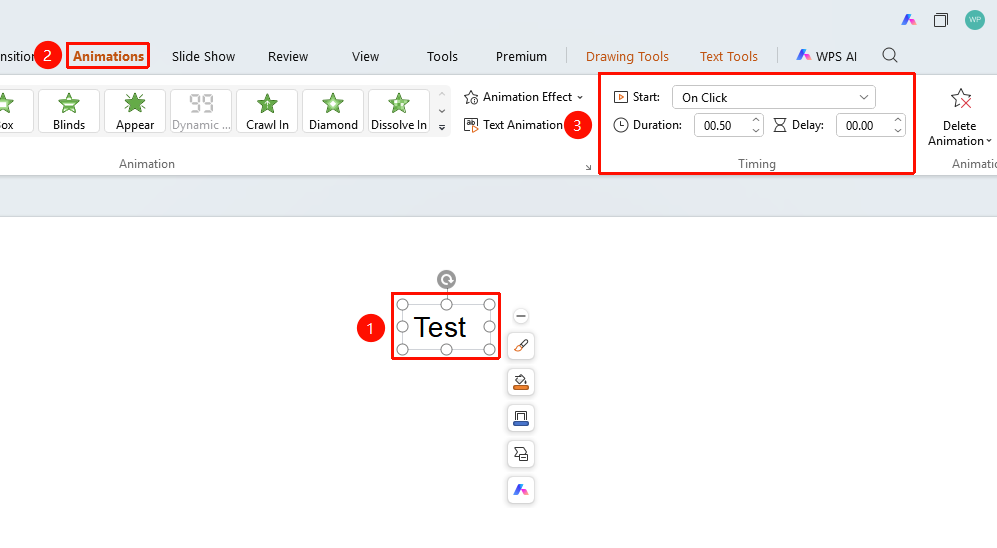Open WPS AI

(x=827, y=57)
